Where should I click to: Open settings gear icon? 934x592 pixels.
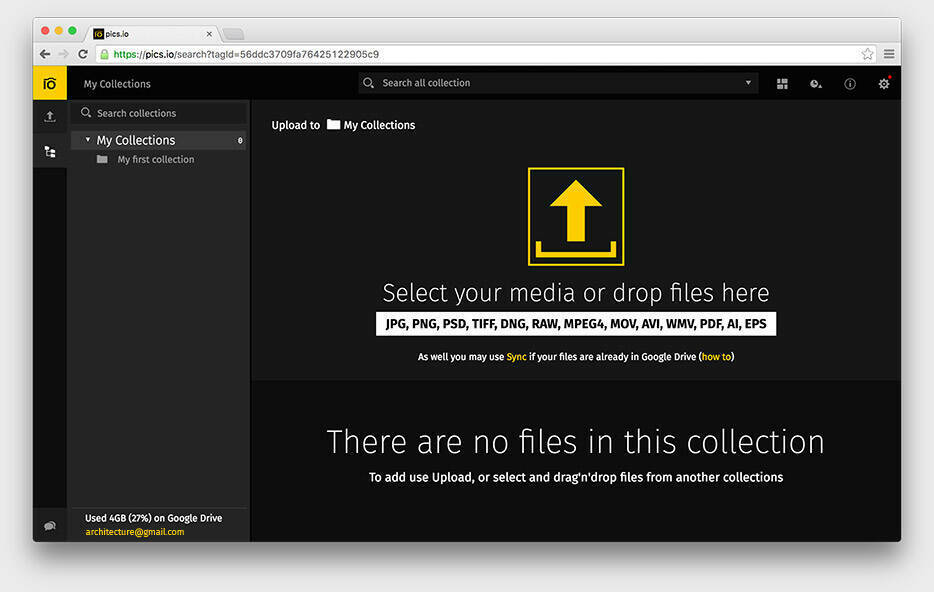pos(884,84)
